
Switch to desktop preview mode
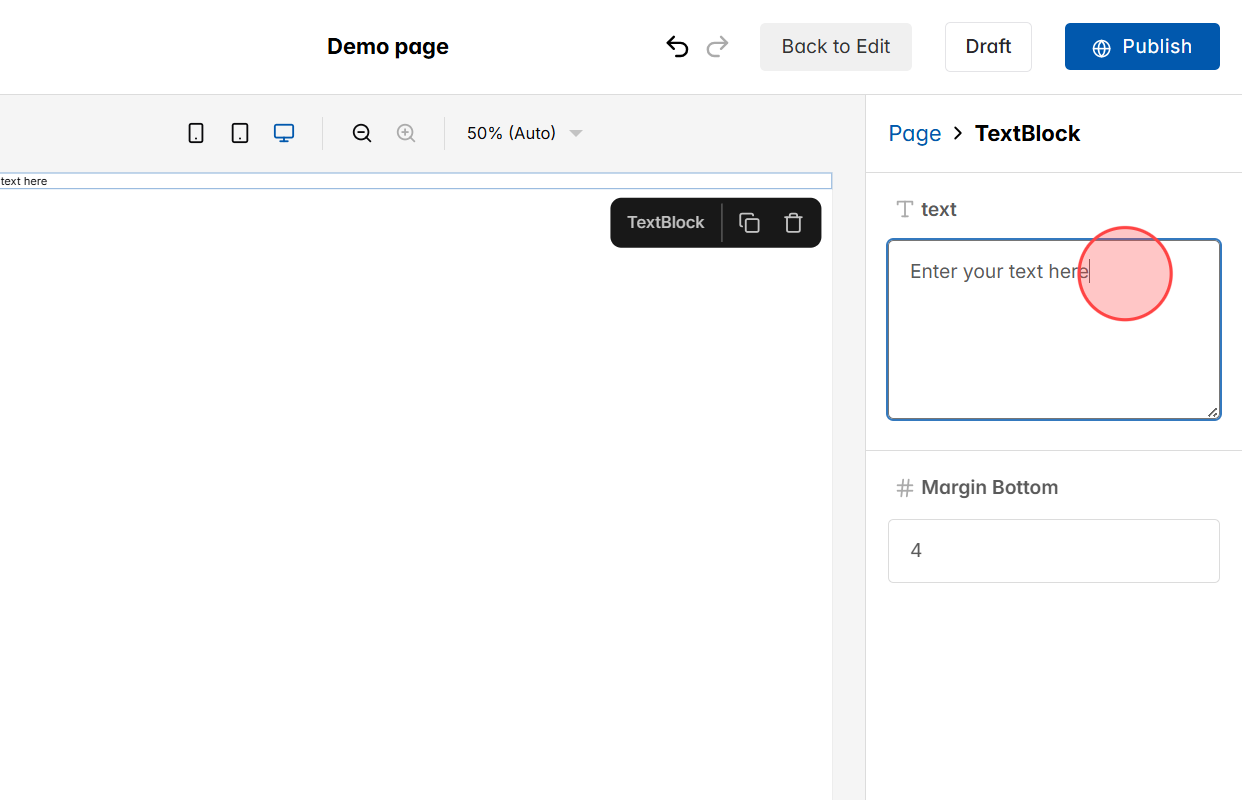point(284,132)
